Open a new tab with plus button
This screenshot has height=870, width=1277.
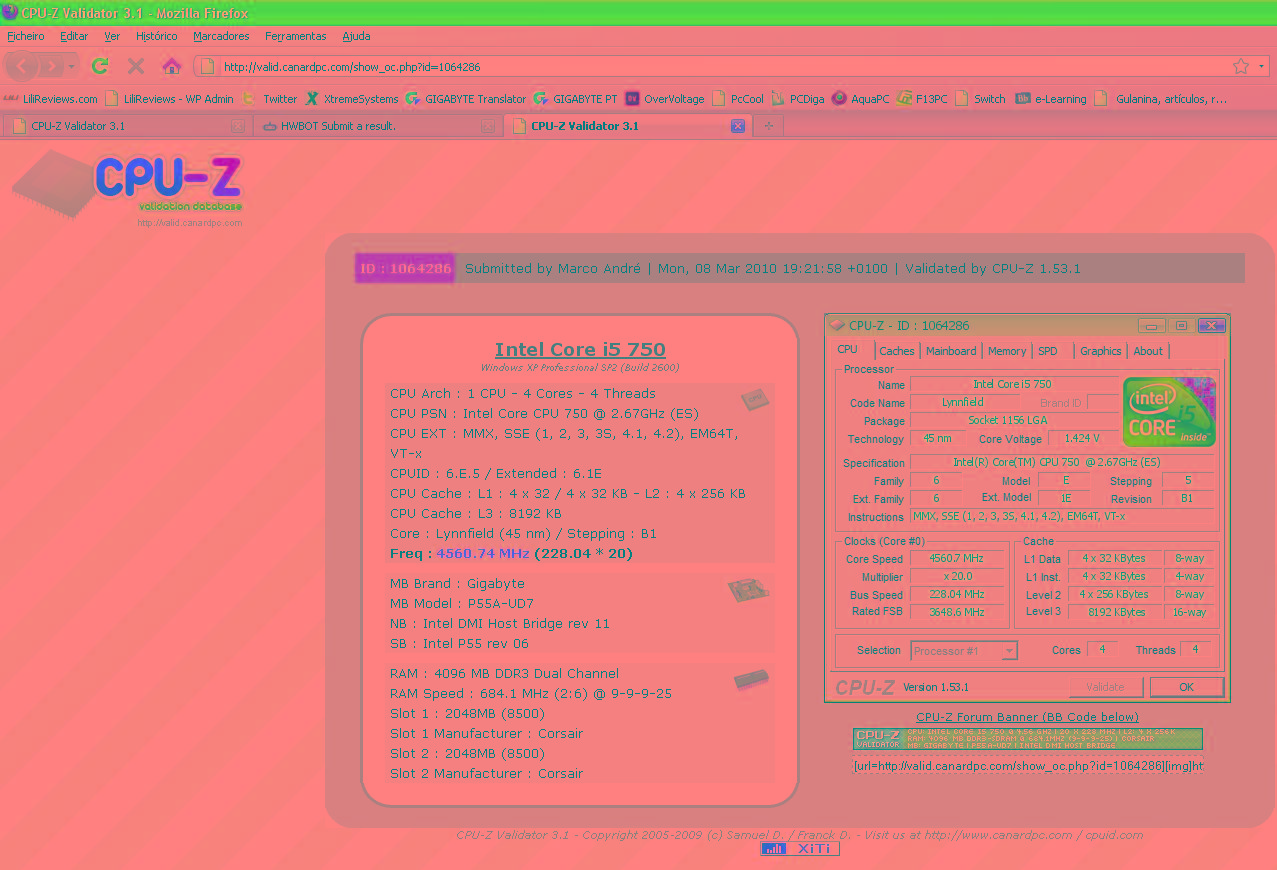768,126
